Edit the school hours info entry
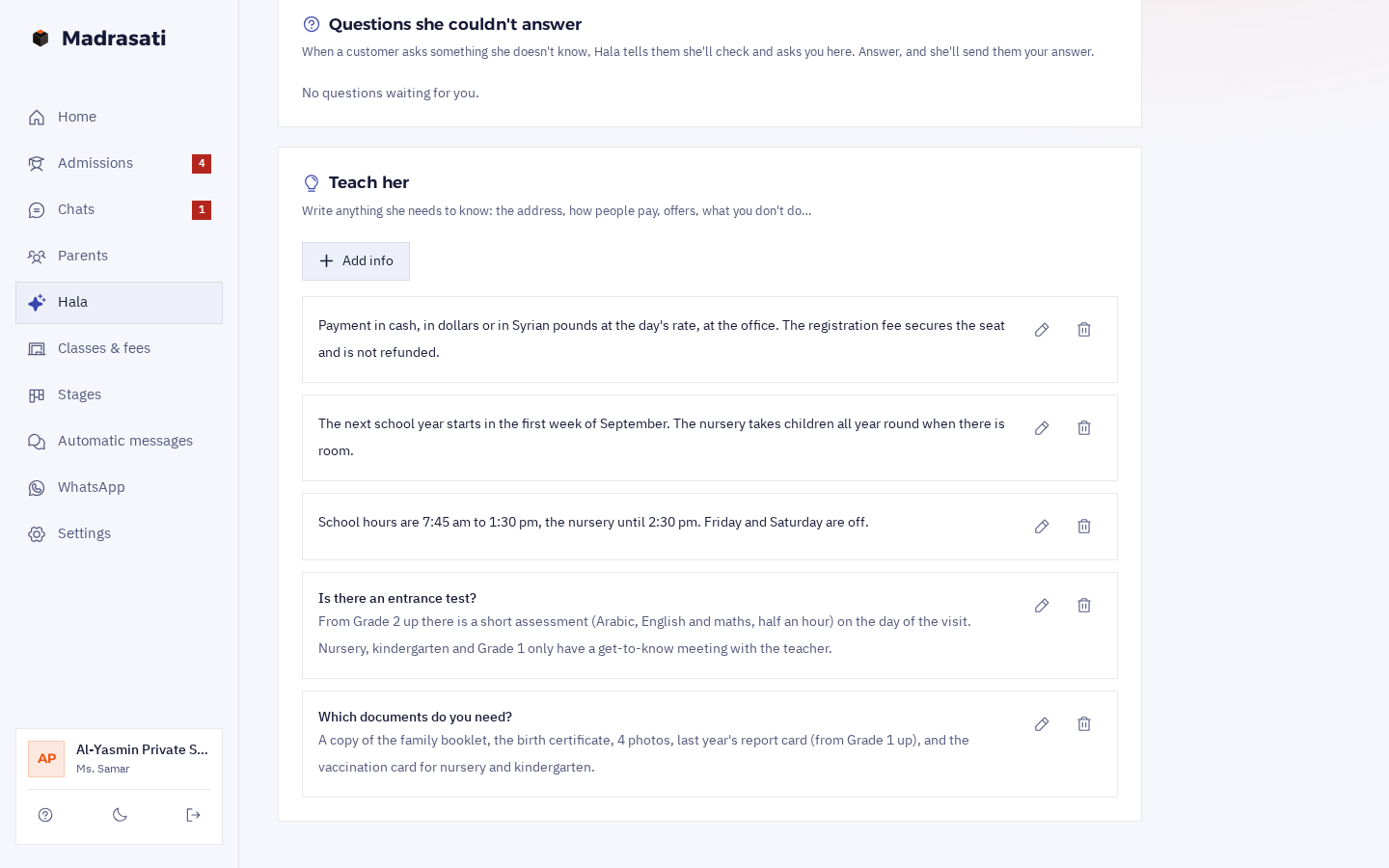 1042,527
